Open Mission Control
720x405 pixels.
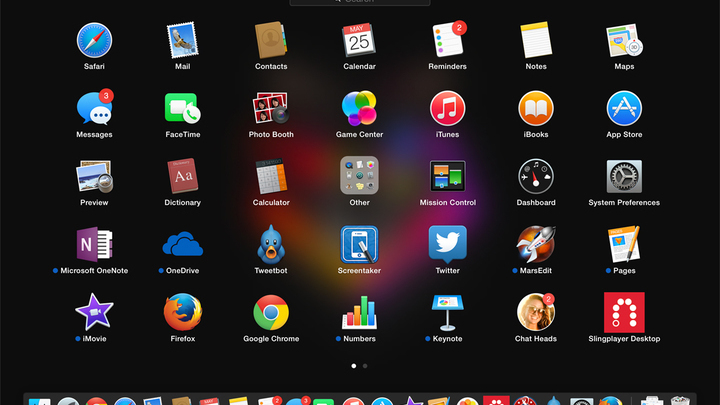(448, 176)
